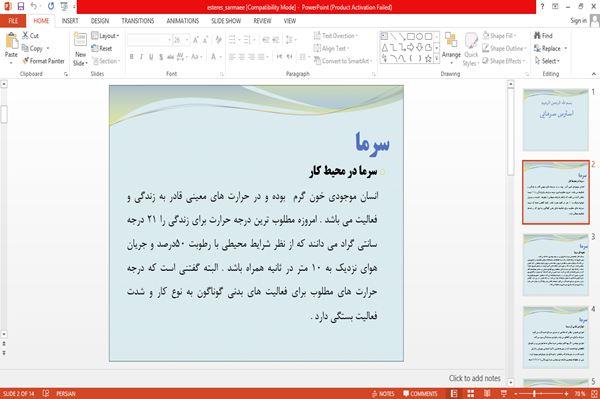
Task: Click 'Click to add notes' field
Action: coord(474,378)
